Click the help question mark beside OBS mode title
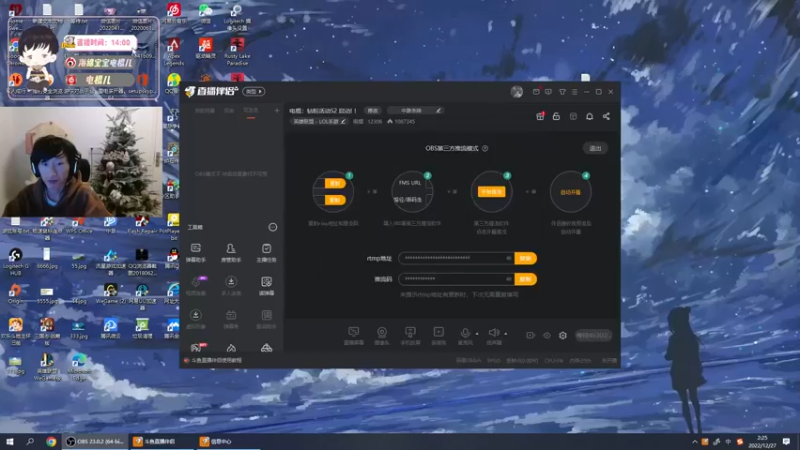 [485, 148]
